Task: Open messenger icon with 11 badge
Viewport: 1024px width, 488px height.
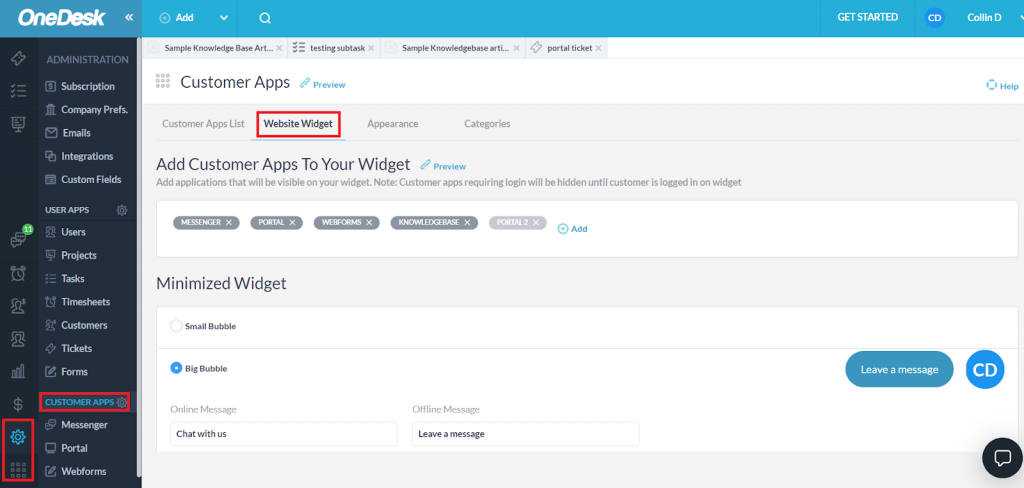Action: pyautogui.click(x=18, y=239)
